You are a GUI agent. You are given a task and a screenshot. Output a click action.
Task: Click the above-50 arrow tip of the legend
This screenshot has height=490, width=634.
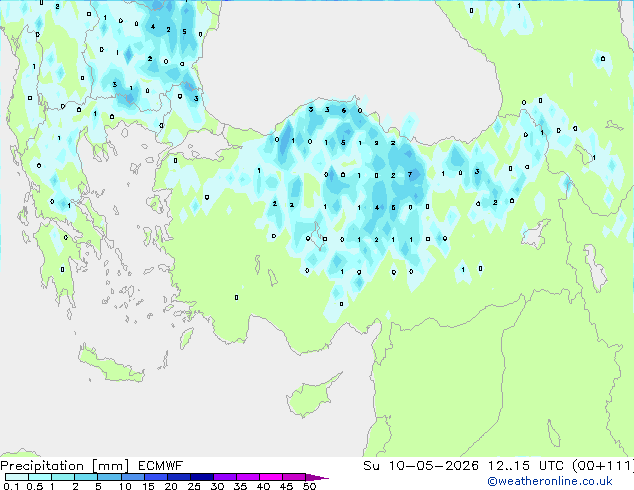point(317,477)
